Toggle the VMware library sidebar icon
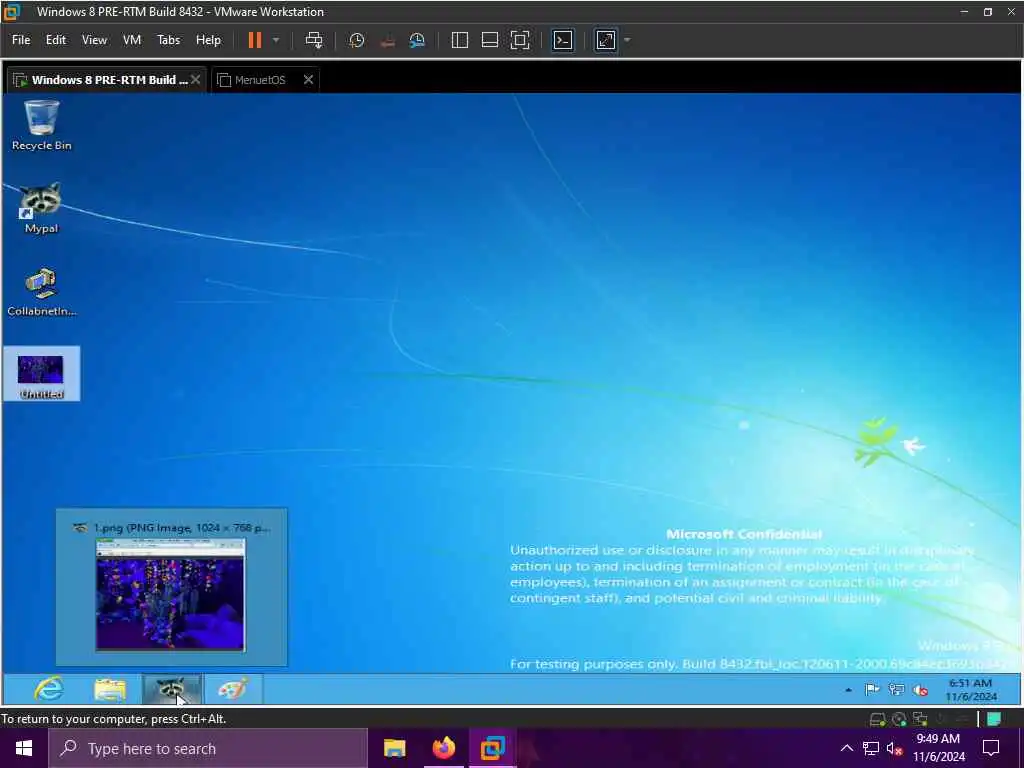Screen dimensions: 1024x768 point(460,40)
